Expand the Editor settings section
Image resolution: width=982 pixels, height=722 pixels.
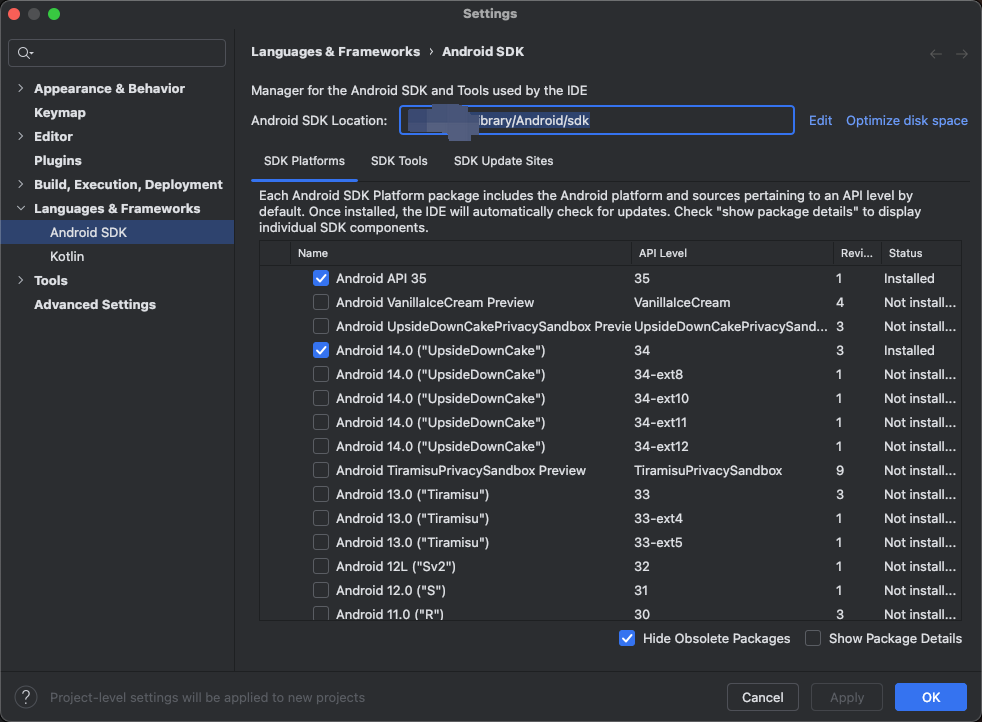pyautogui.click(x=21, y=137)
